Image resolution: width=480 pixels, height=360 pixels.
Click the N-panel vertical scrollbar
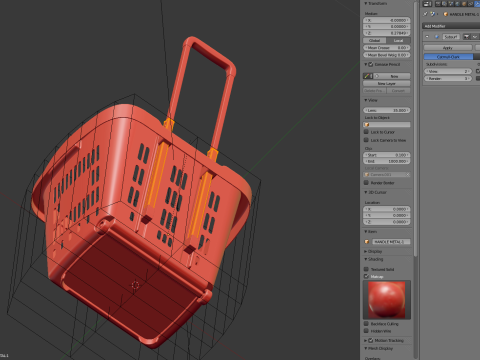415,130
